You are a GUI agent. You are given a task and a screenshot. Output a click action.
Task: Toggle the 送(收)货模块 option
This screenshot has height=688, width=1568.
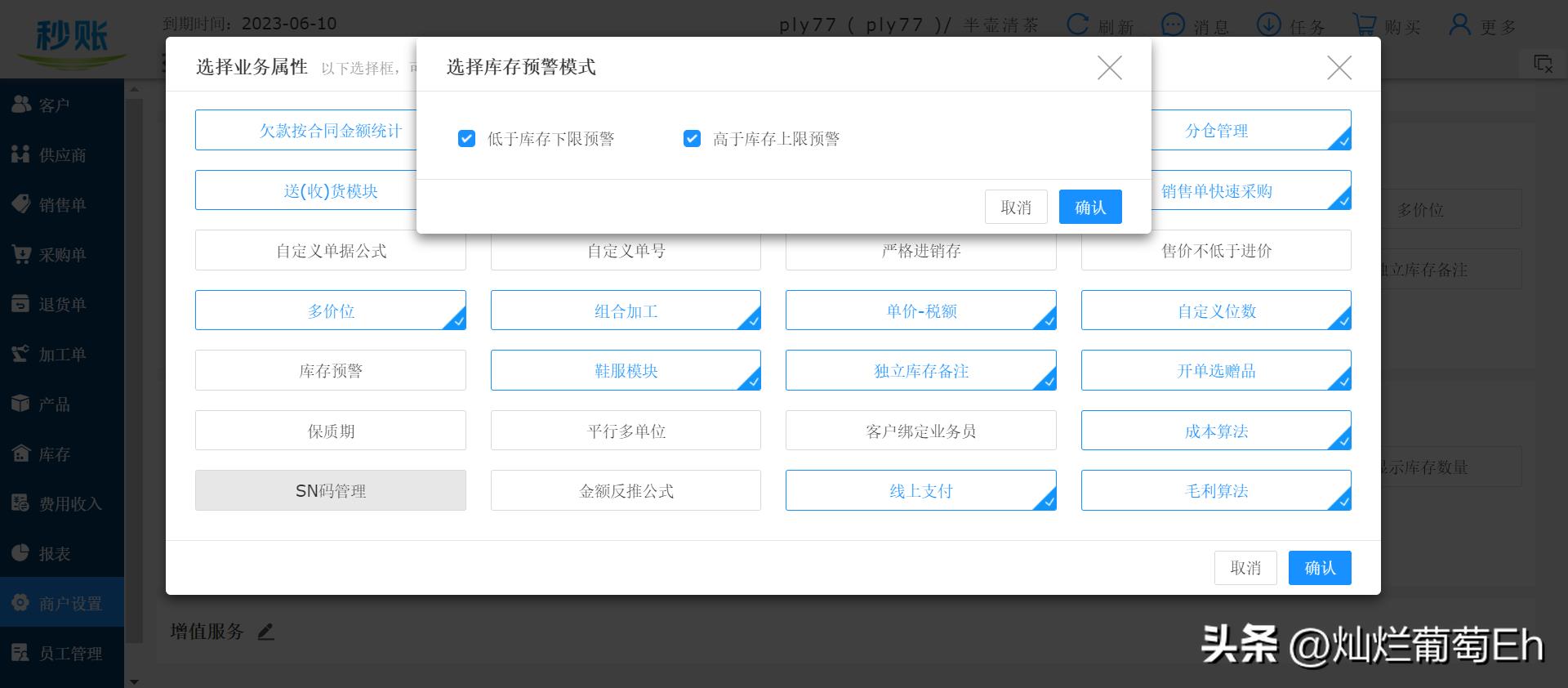306,190
